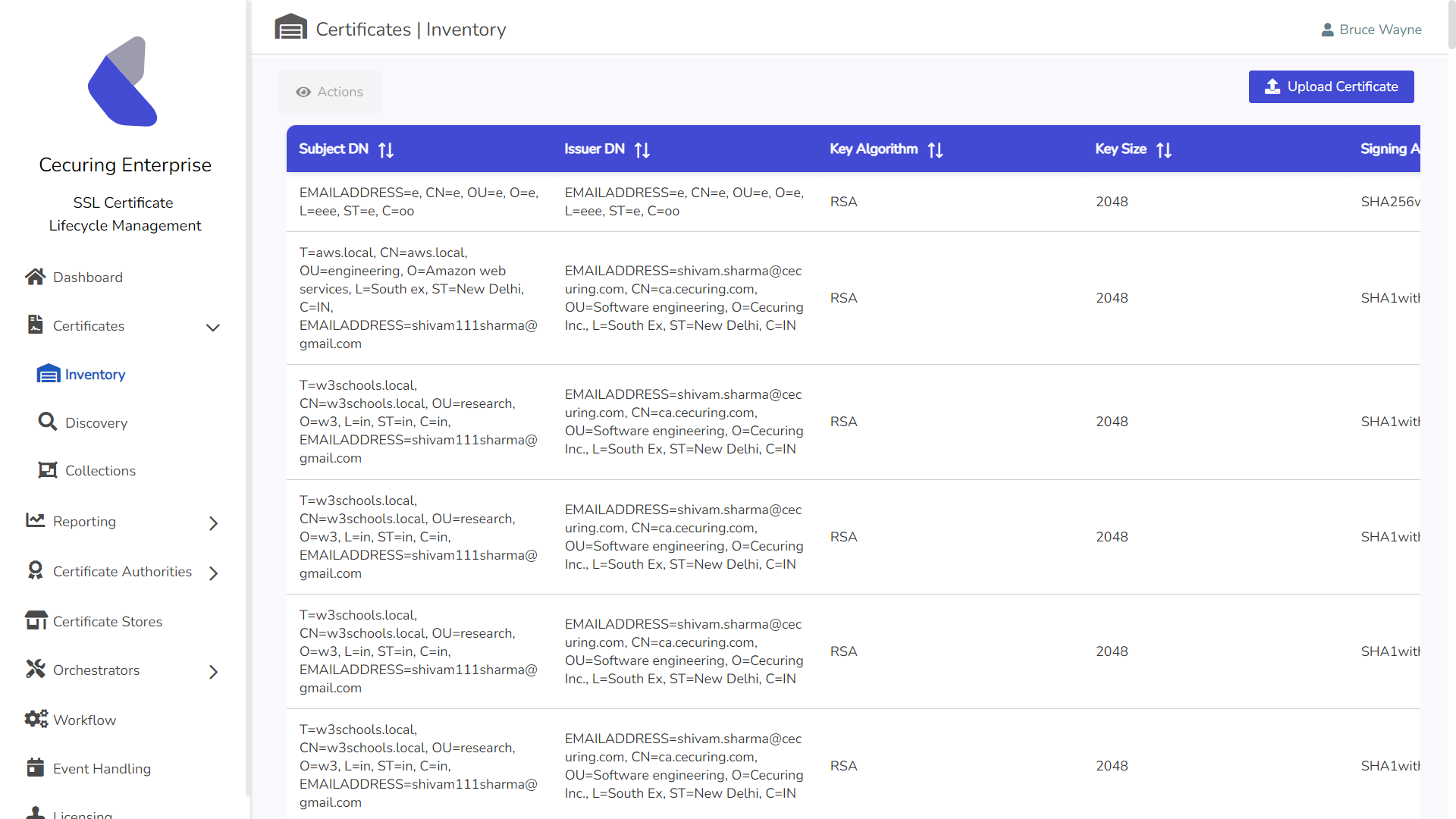Toggle sort on Key Size column
Image resolution: width=1456 pixels, height=819 pixels.
pos(1164,150)
